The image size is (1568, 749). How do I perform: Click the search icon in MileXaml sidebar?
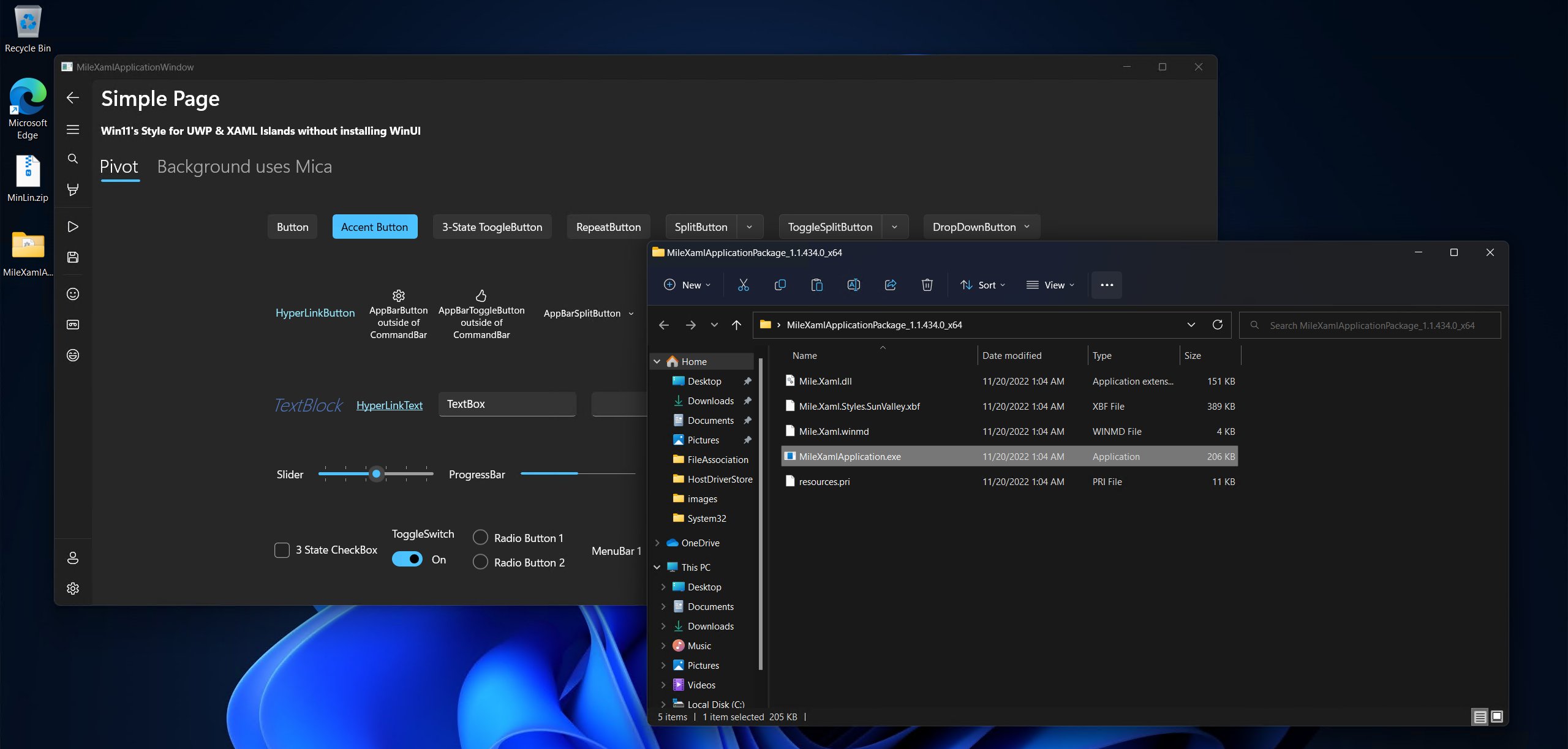point(73,159)
